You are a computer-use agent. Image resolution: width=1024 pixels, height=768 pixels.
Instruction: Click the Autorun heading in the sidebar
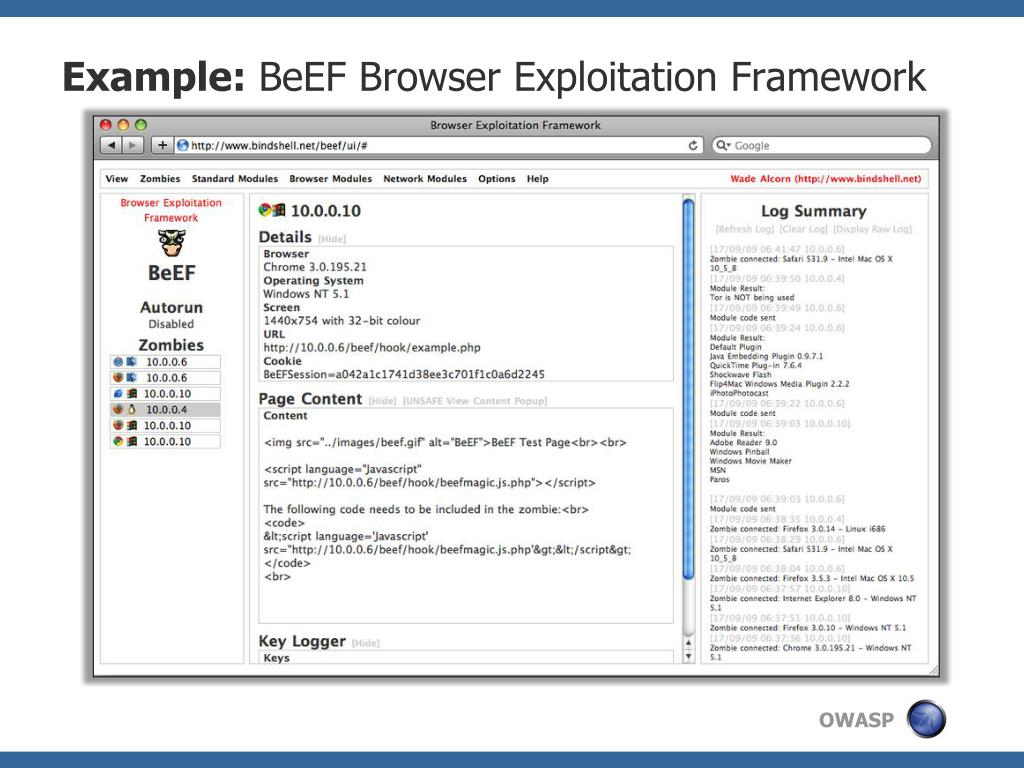(x=171, y=307)
